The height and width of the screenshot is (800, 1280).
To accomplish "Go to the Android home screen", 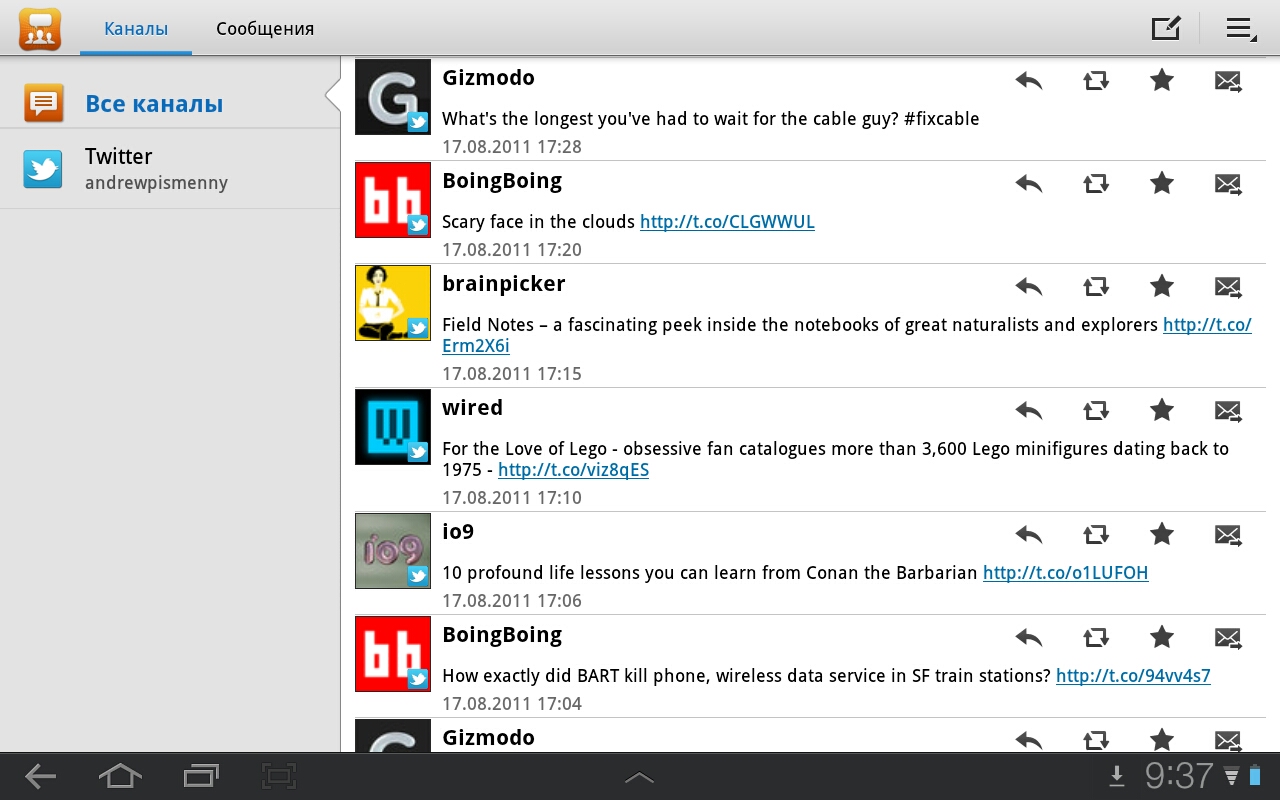I will 119,776.
